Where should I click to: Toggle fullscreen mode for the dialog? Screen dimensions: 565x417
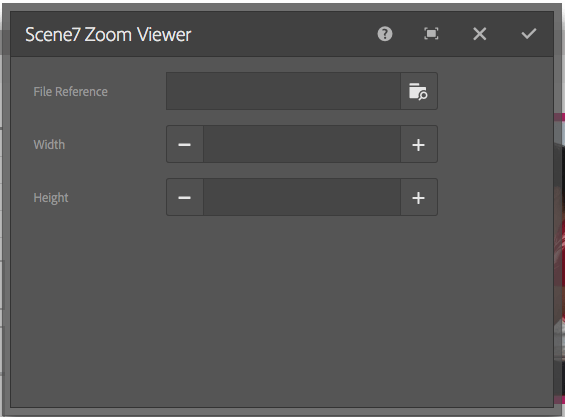(x=431, y=34)
